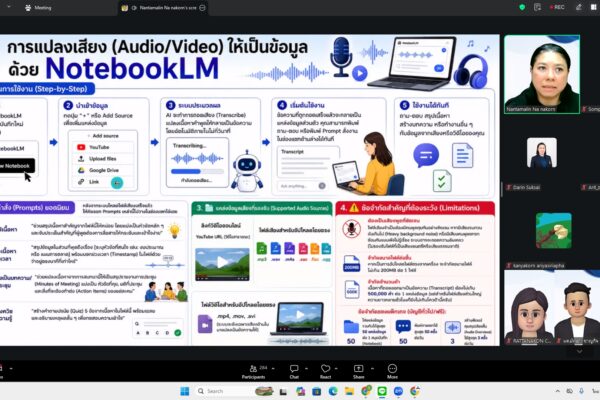Screen dimensions: 600x400
Task: Open shared-screen options icon on the tab
Action: tap(203, 8)
